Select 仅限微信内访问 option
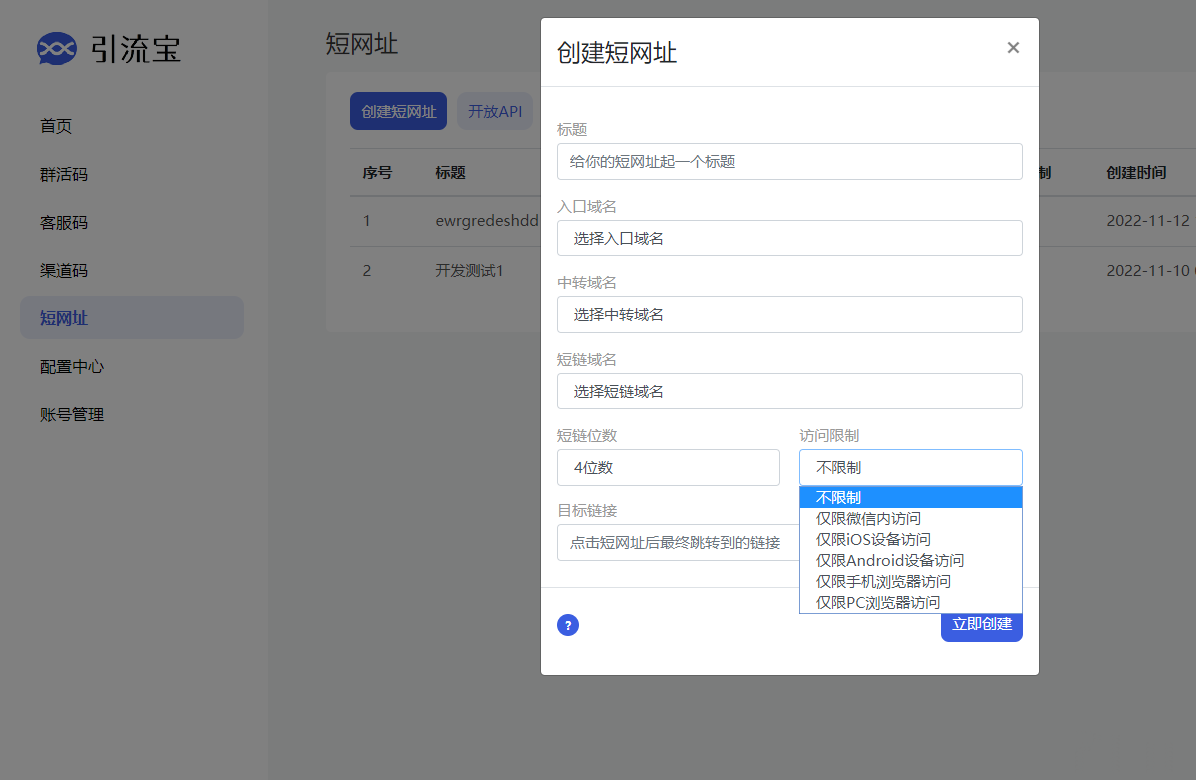This screenshot has height=780, width=1196. (x=868, y=518)
